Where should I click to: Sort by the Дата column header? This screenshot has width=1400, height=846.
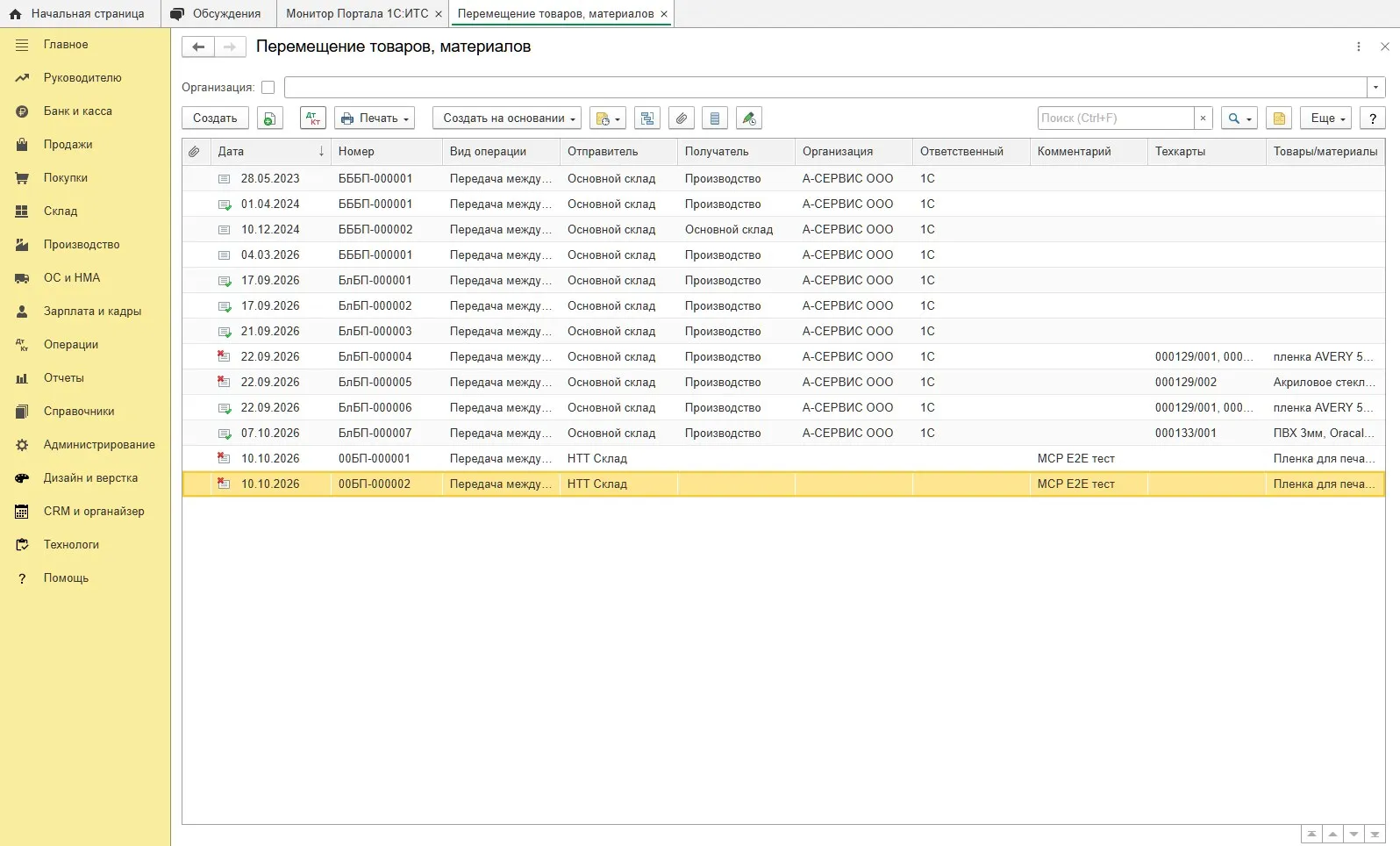(x=270, y=152)
